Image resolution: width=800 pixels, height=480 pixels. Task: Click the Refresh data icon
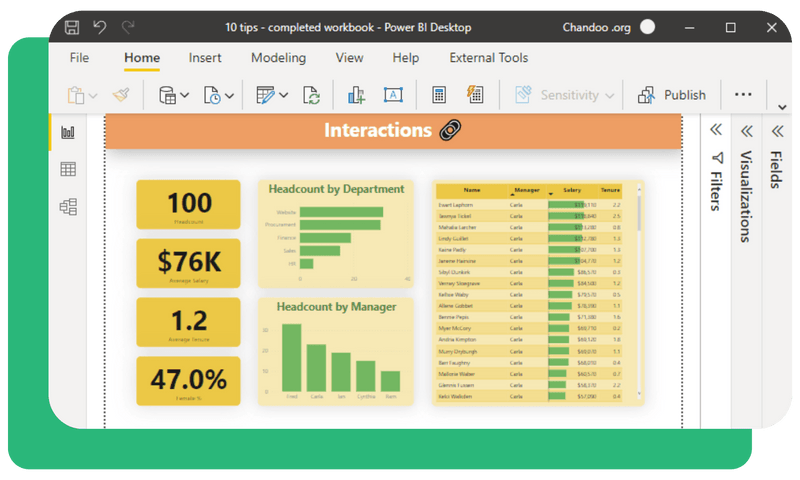pyautogui.click(x=312, y=95)
